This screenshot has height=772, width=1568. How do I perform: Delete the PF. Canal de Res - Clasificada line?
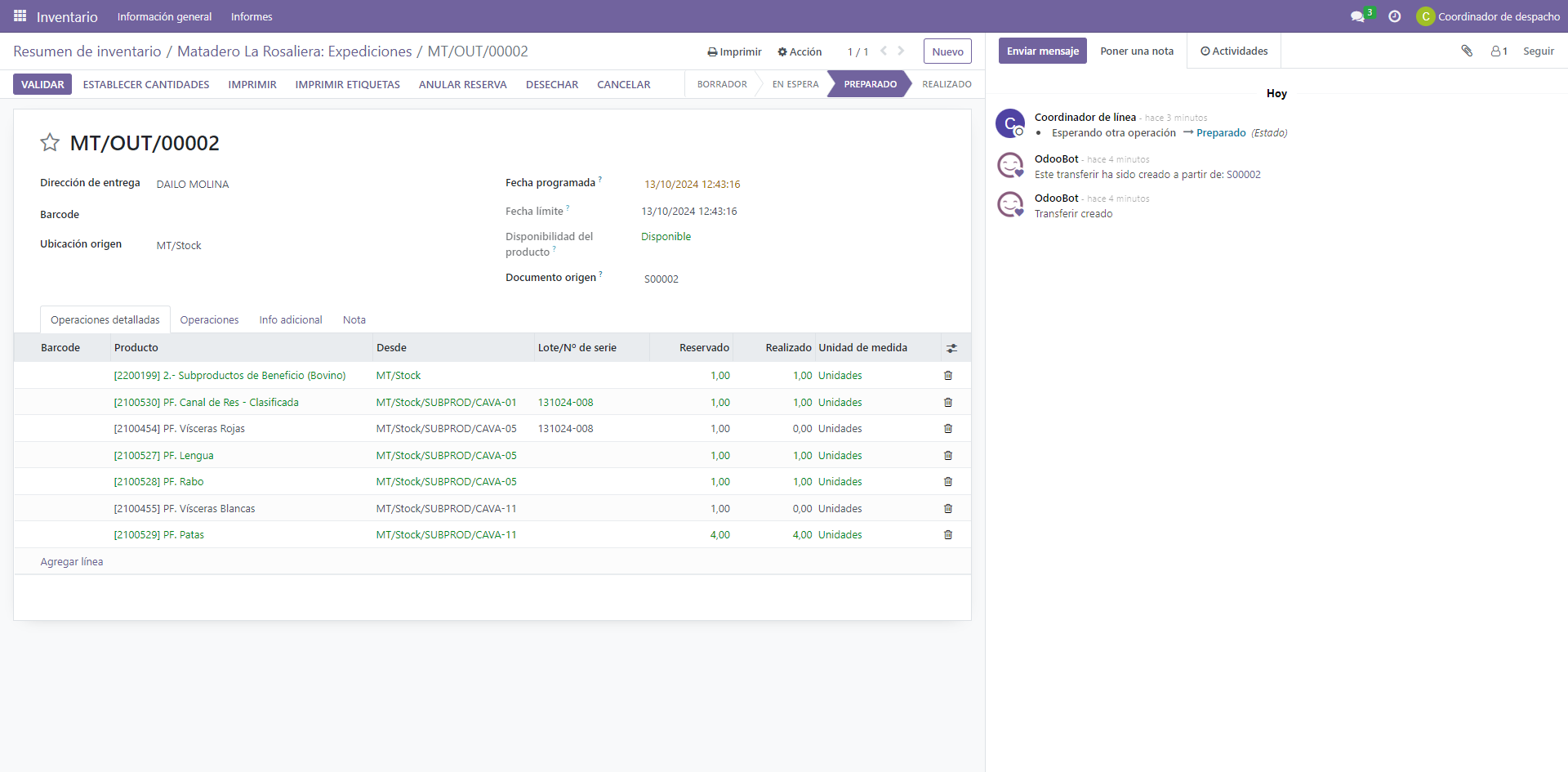click(948, 403)
